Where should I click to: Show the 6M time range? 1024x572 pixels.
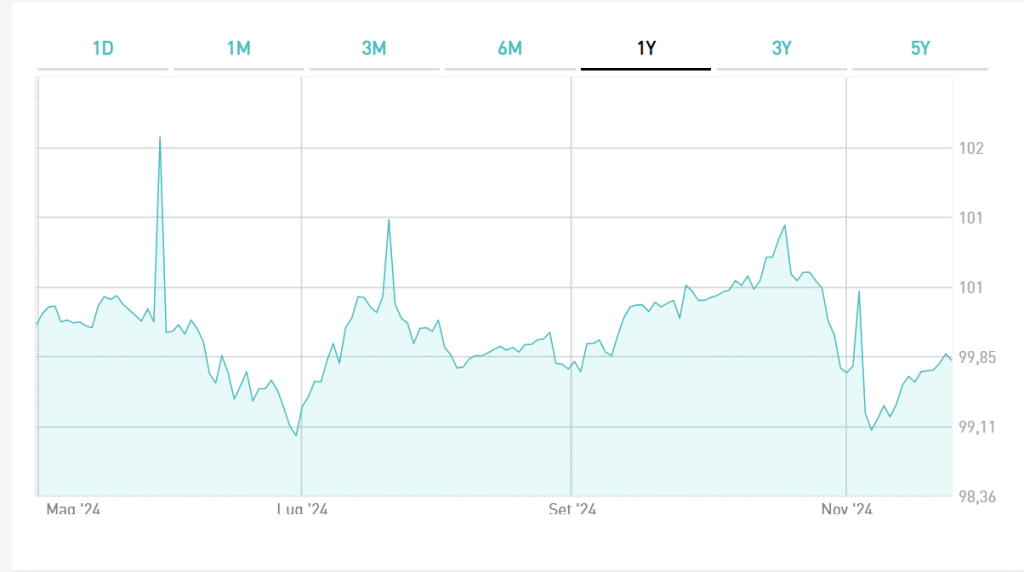click(x=510, y=48)
